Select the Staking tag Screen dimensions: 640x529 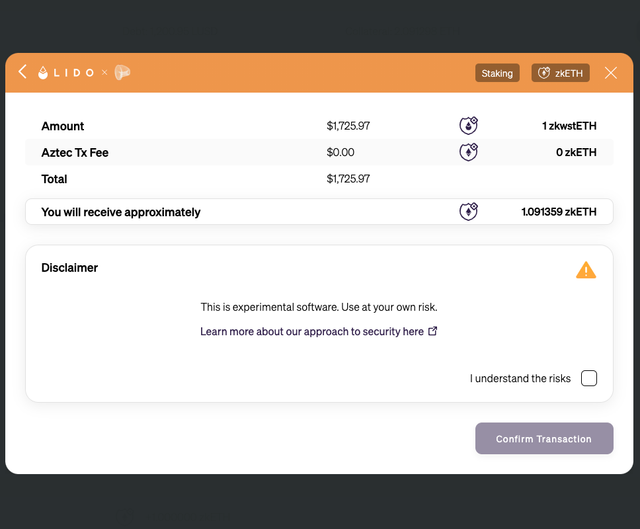tap(497, 73)
